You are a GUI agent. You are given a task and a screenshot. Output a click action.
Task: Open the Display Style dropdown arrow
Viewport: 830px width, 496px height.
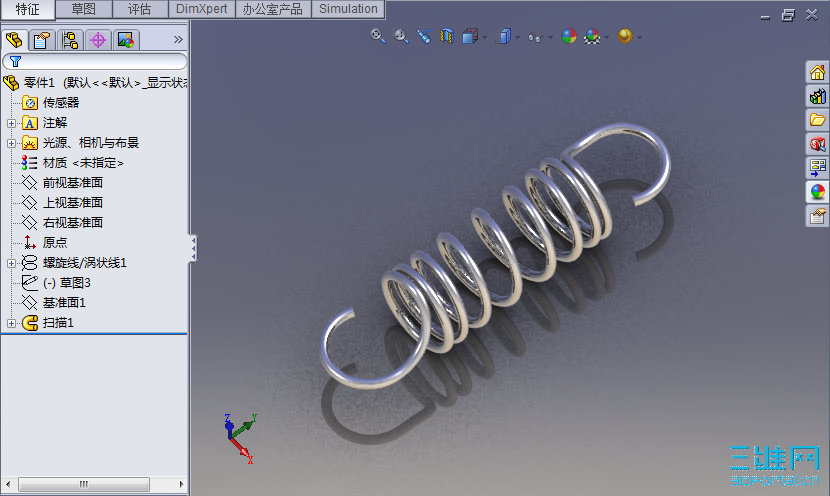click(x=518, y=37)
